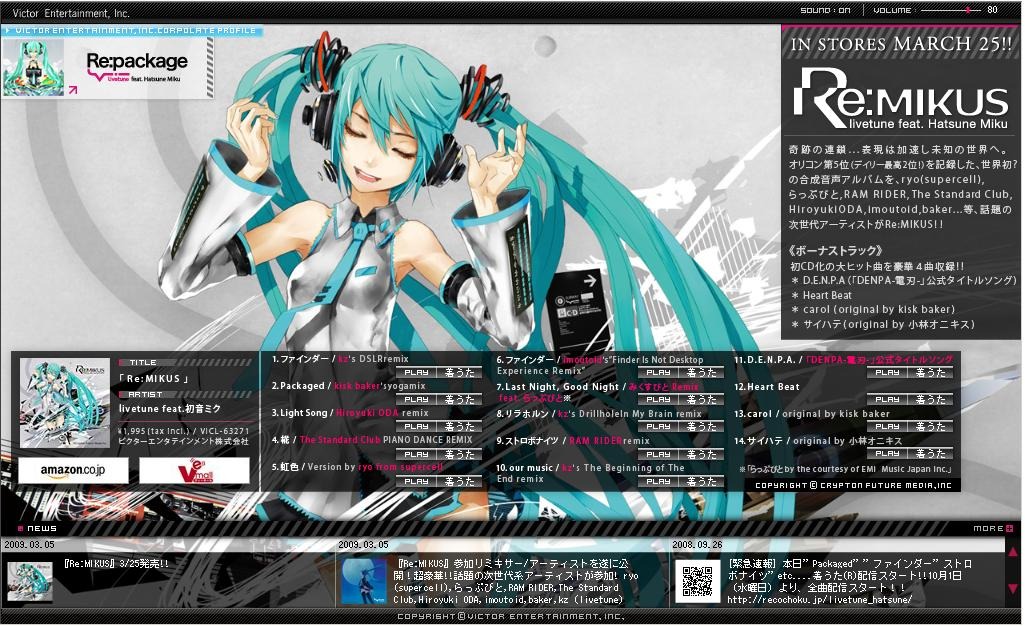This screenshot has height=626, width=1025.
Task: Play track 11 "D.E.N.P.A." bonus track
Action: tap(888, 373)
